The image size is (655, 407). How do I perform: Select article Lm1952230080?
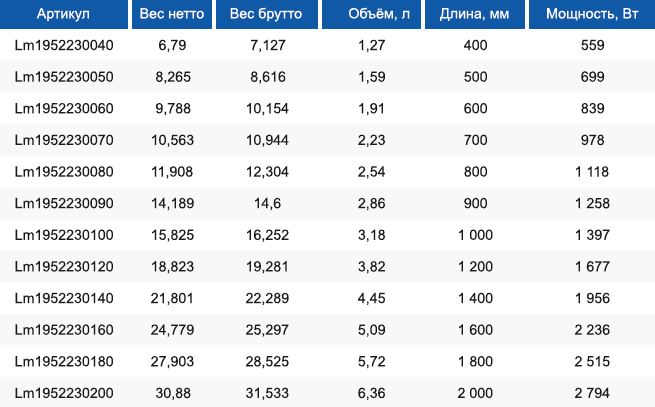pyautogui.click(x=64, y=172)
